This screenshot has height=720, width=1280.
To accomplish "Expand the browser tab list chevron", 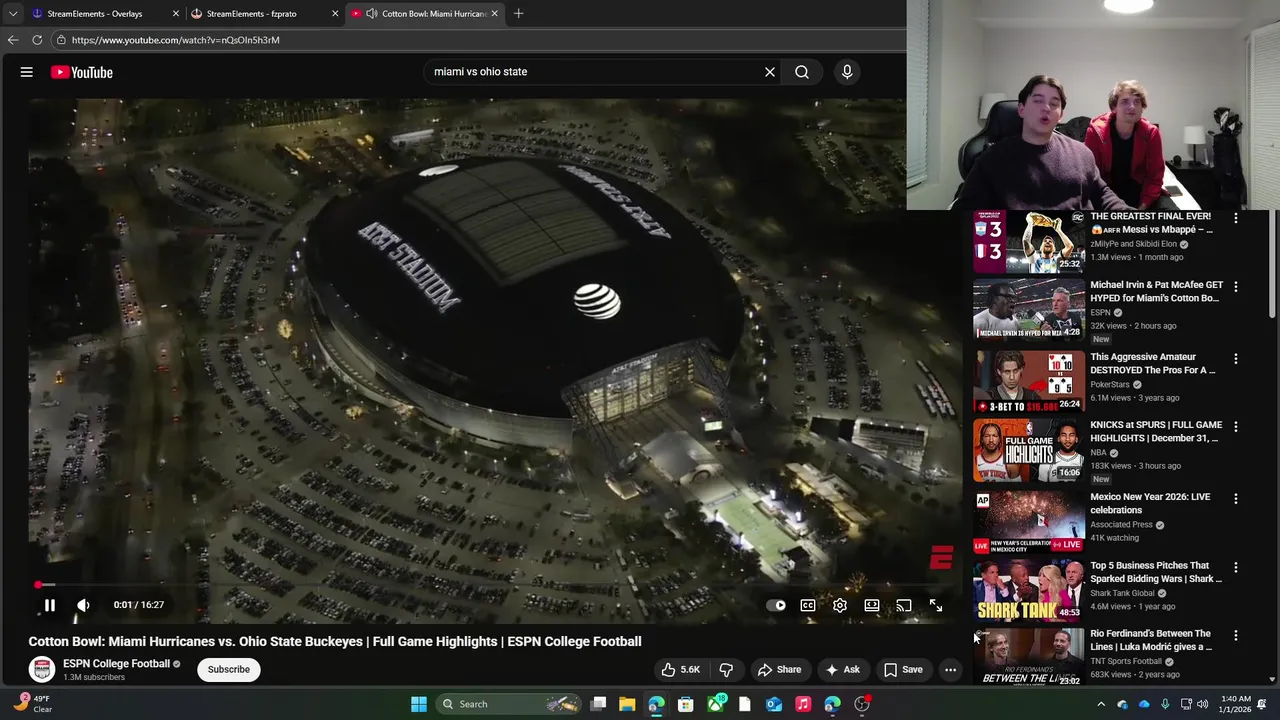I will [13, 14].
